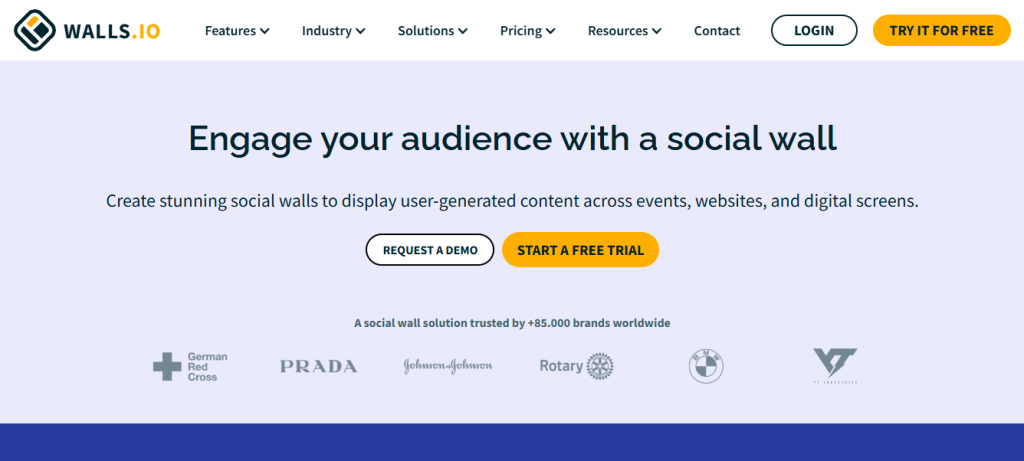Click the PRADA brand logo
The width and height of the screenshot is (1024, 461).
tap(319, 366)
